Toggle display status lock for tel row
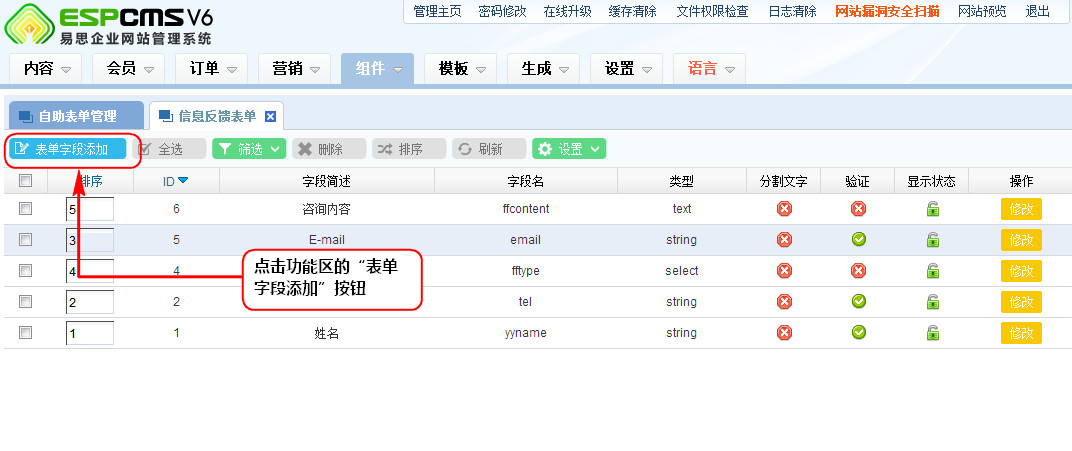 pos(932,302)
